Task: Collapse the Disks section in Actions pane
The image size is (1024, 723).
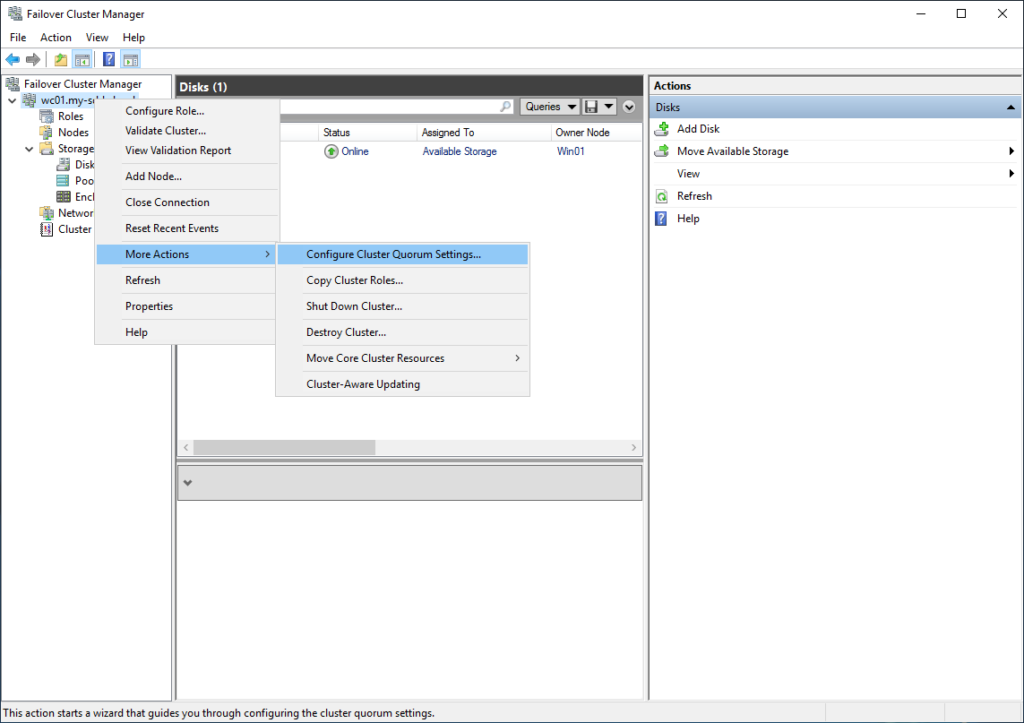Action: tap(1011, 107)
